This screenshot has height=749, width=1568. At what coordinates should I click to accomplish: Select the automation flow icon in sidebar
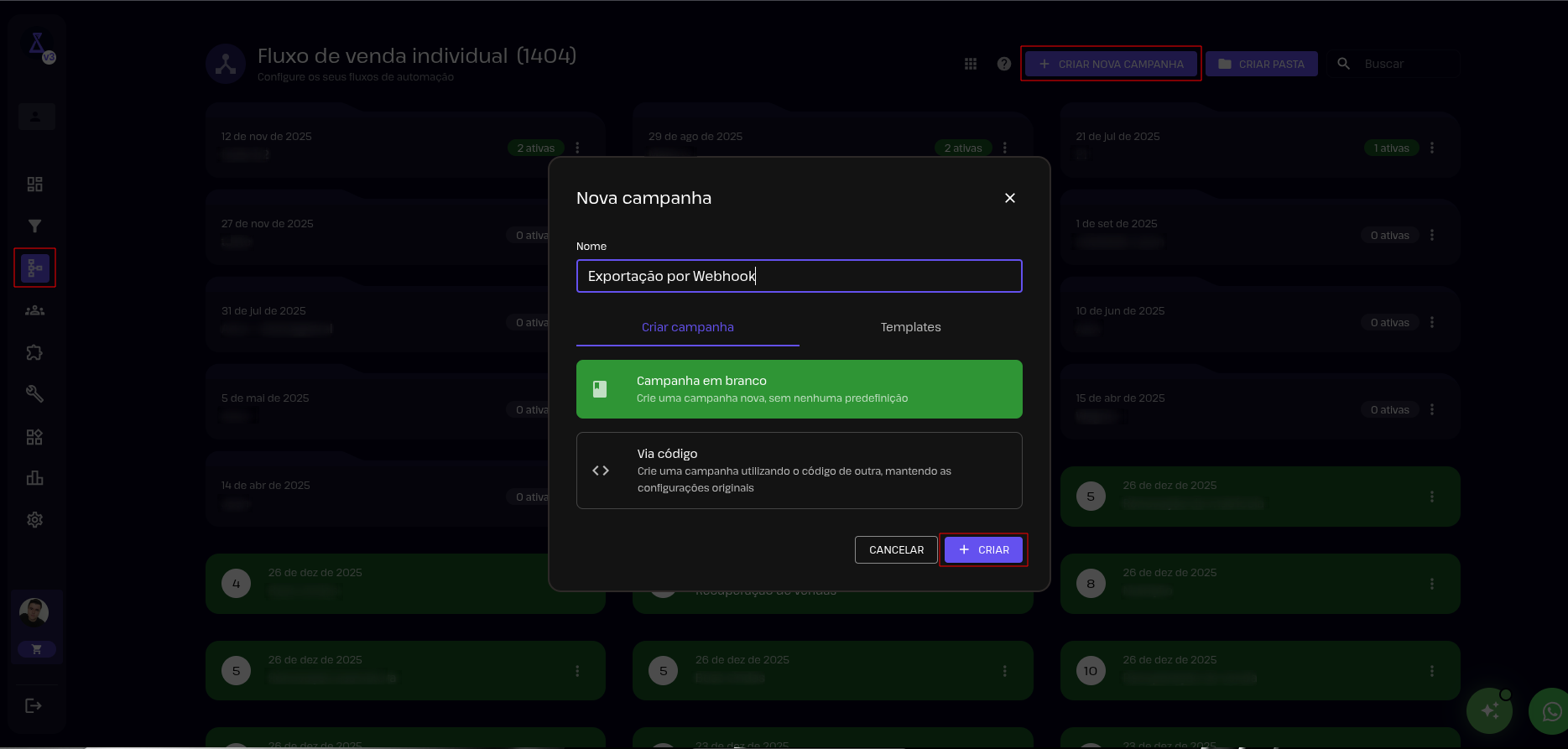pyautogui.click(x=34, y=268)
